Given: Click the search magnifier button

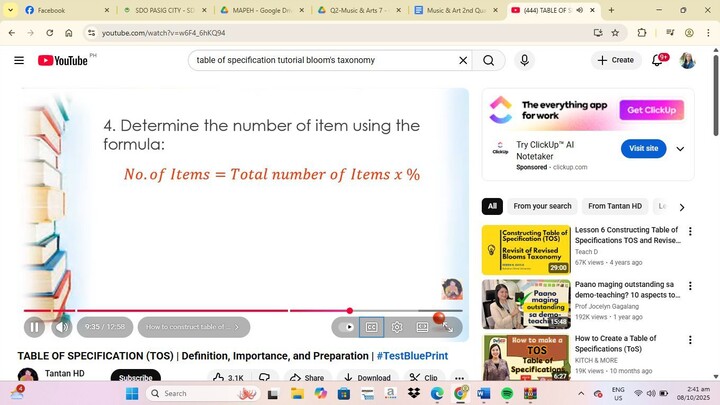Looking at the screenshot, I should click(489, 60).
